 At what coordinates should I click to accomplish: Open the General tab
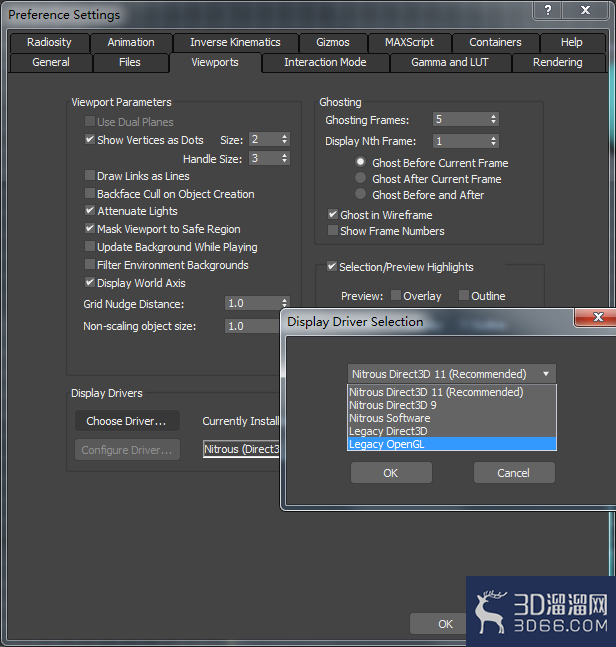(x=51, y=62)
